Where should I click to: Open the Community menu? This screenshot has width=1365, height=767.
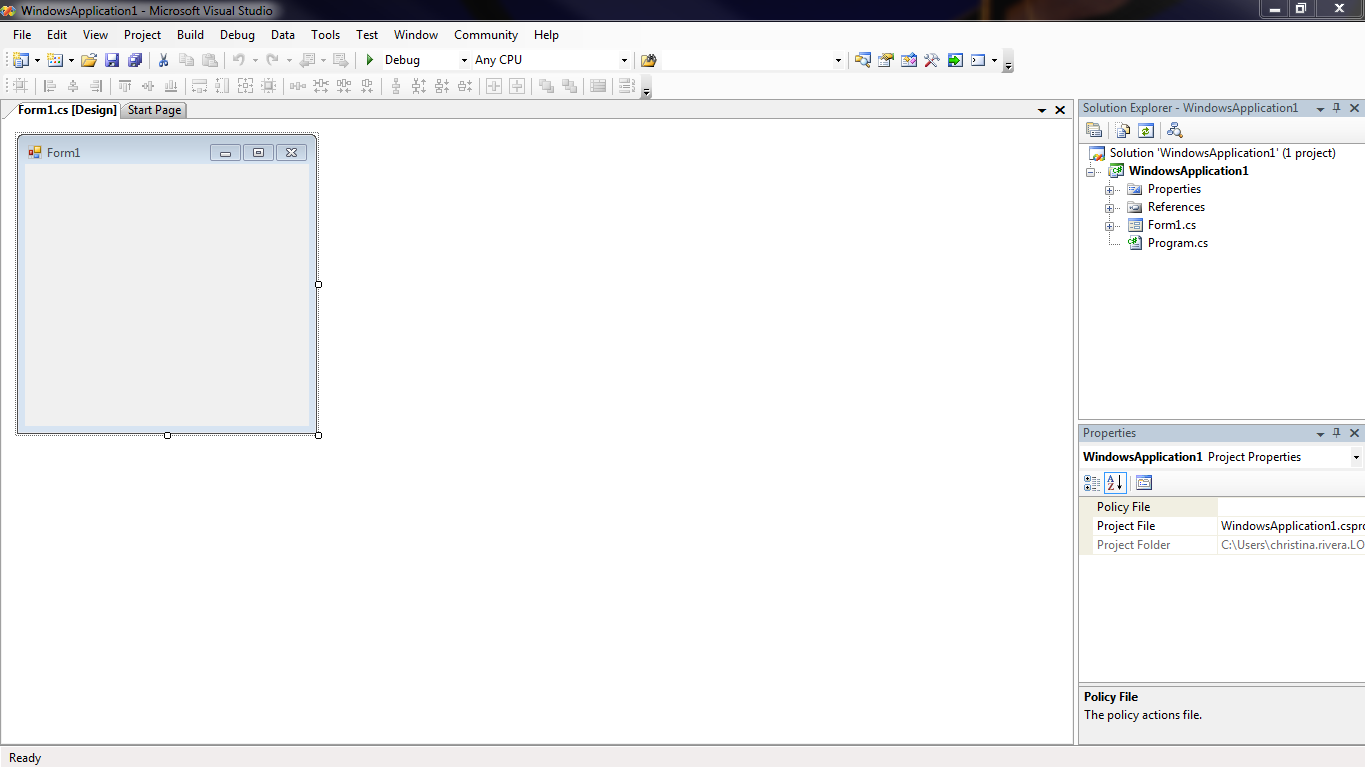[x=486, y=34]
